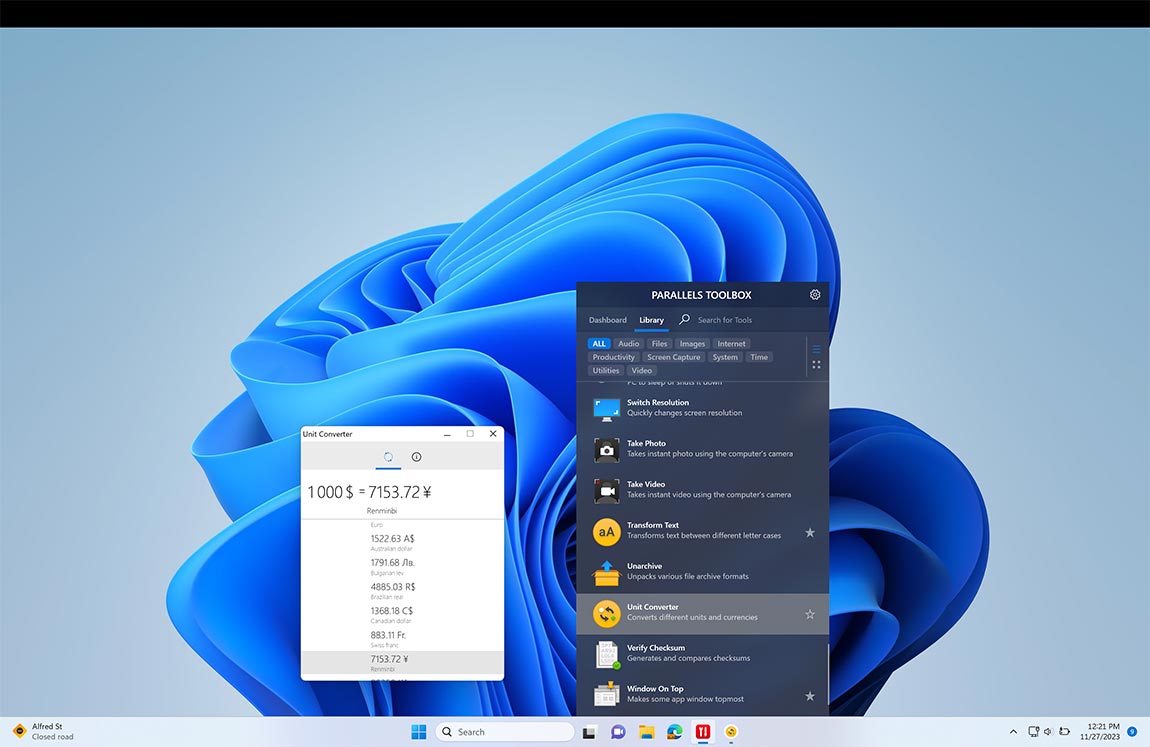Switch to the Dashboard tab

click(x=607, y=320)
